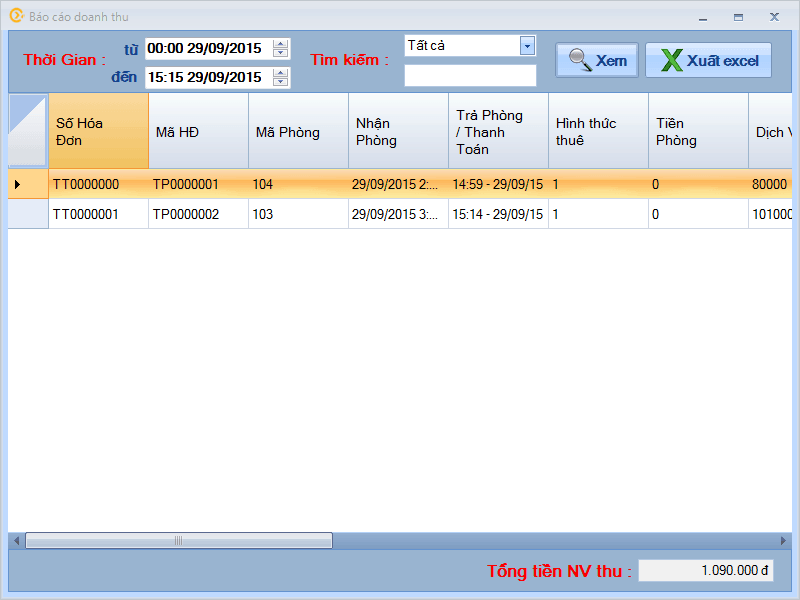
Task: Click the Xem search button
Action: (x=597, y=60)
